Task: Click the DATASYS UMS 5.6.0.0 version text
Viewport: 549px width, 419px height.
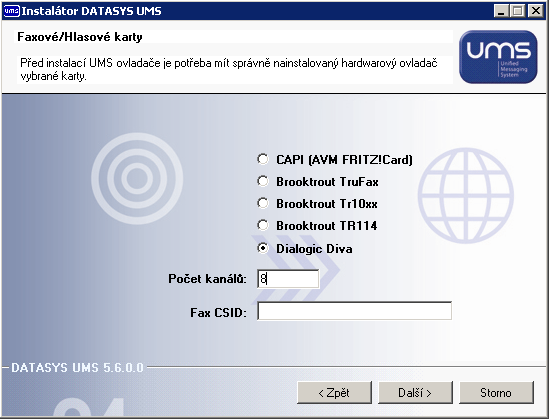Action: [x=77, y=368]
